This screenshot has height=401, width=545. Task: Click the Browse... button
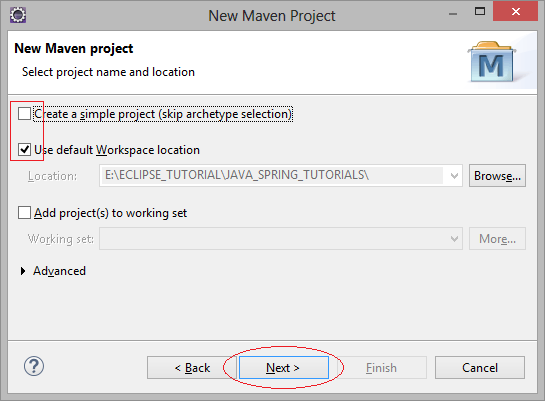click(x=497, y=176)
